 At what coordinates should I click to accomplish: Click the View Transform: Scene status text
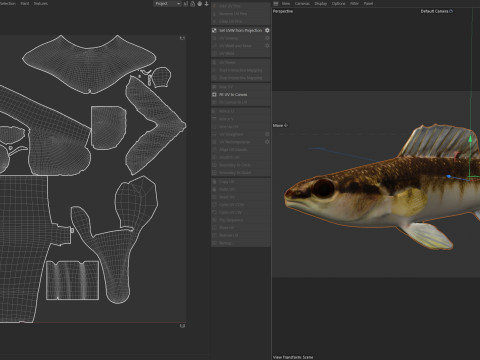pos(293,357)
